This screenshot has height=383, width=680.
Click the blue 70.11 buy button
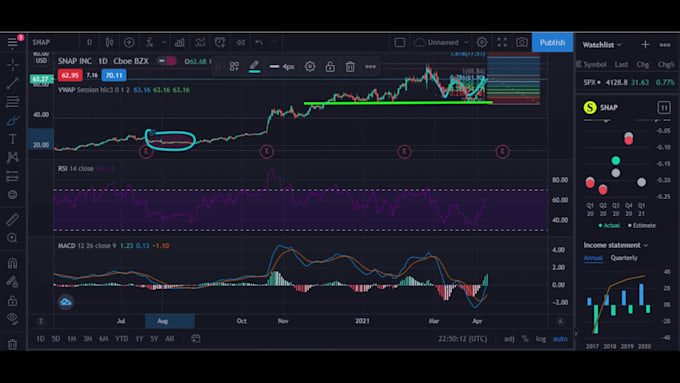click(114, 75)
